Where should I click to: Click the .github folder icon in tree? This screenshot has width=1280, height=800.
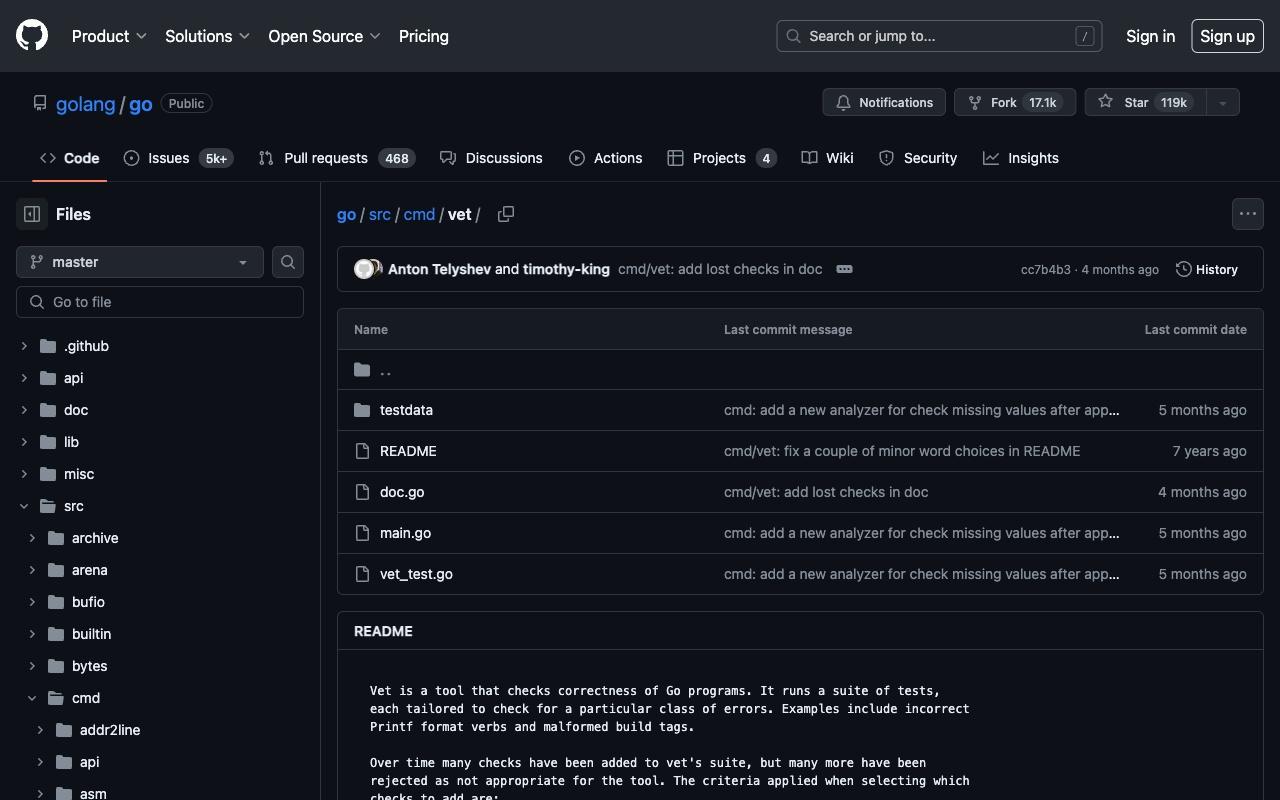tap(48, 346)
